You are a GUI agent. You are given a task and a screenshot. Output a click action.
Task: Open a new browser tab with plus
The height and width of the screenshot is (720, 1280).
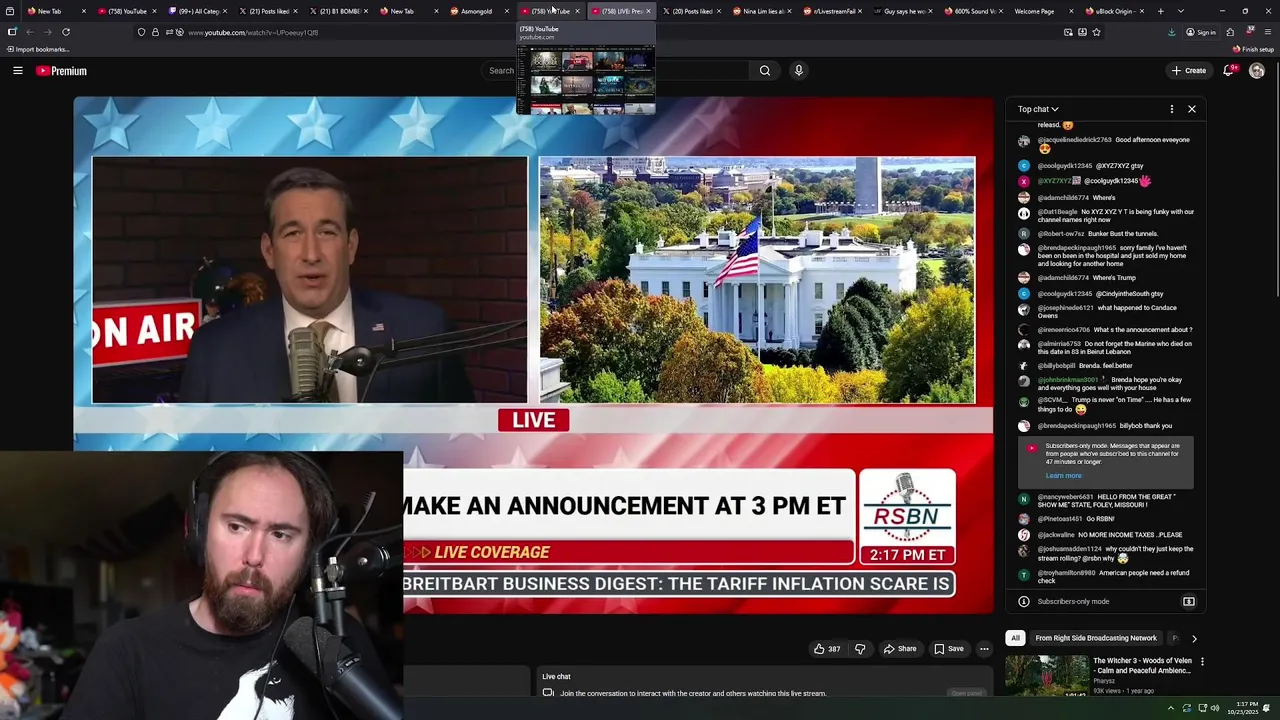click(1160, 11)
